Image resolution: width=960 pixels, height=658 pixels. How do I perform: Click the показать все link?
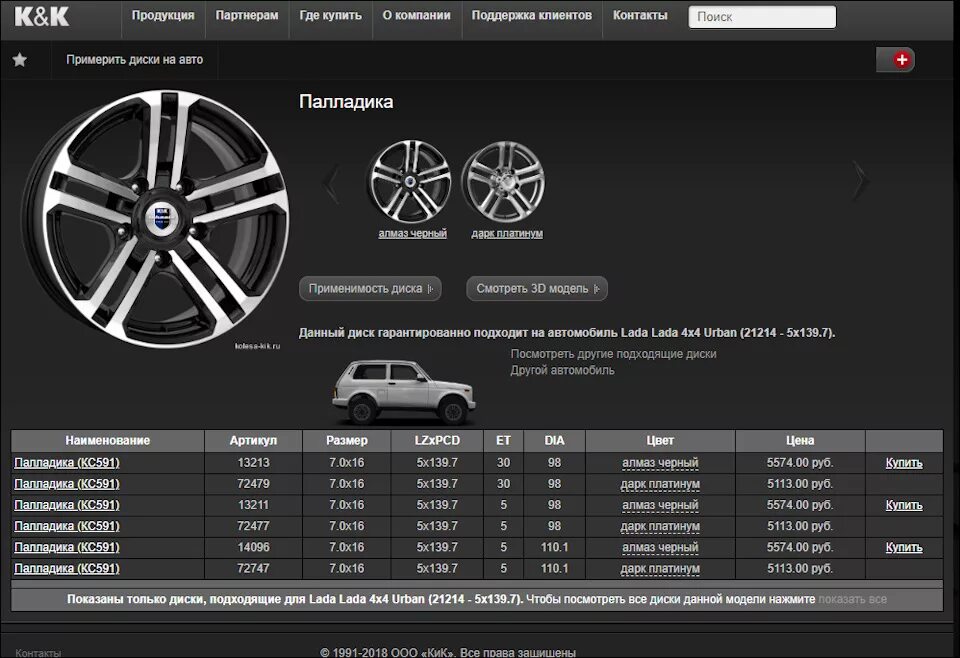[x=852, y=599]
